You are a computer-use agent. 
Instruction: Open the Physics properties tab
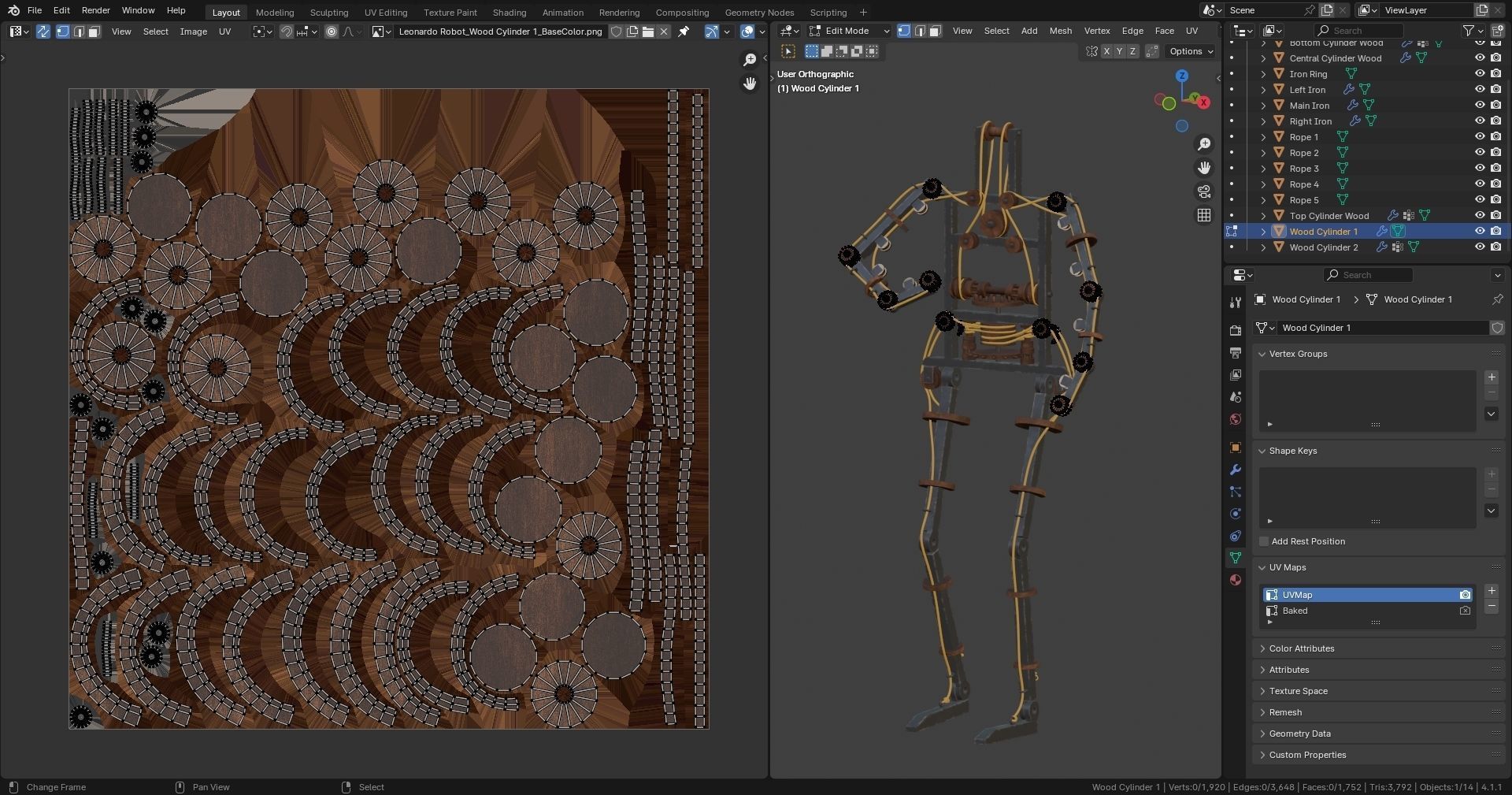[x=1236, y=514]
